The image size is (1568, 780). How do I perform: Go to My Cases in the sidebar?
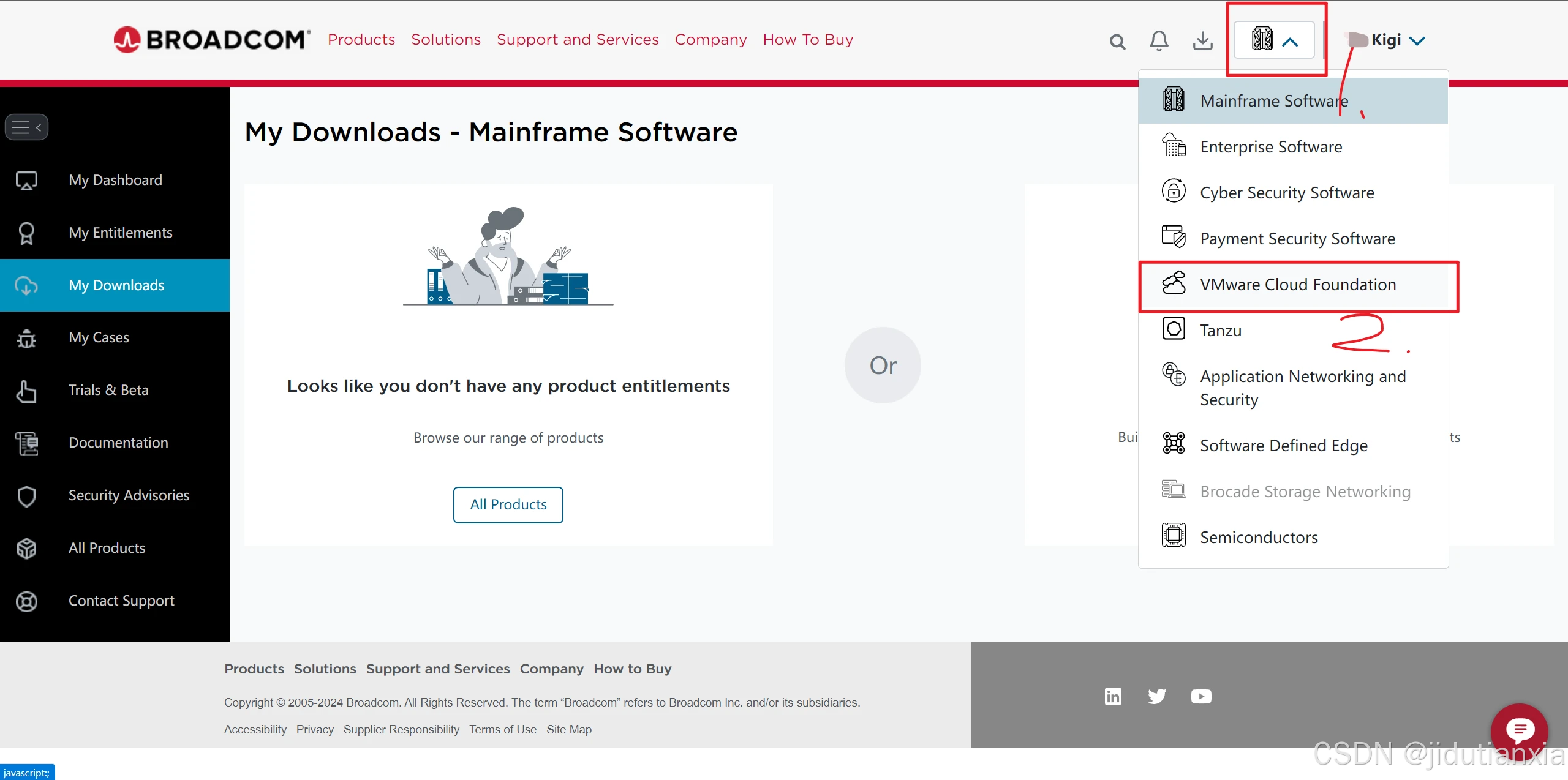[99, 337]
